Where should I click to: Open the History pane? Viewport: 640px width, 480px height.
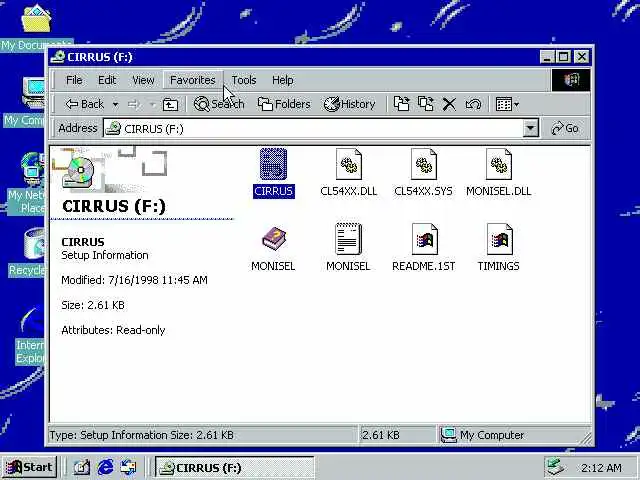[x=349, y=104]
